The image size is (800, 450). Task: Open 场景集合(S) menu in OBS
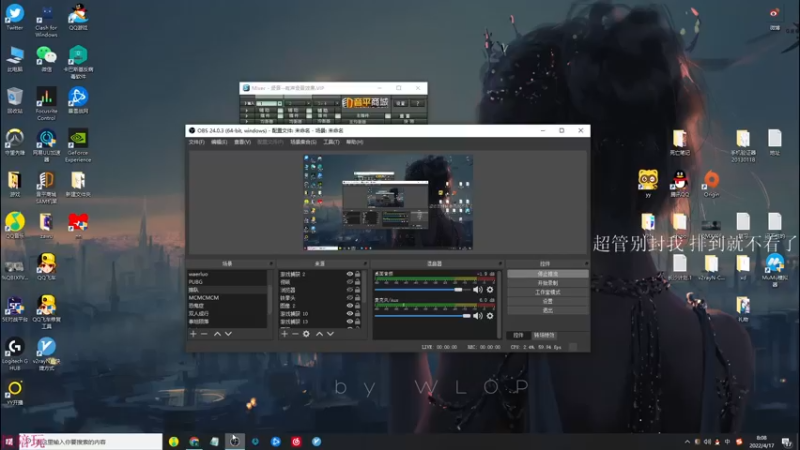click(x=303, y=142)
